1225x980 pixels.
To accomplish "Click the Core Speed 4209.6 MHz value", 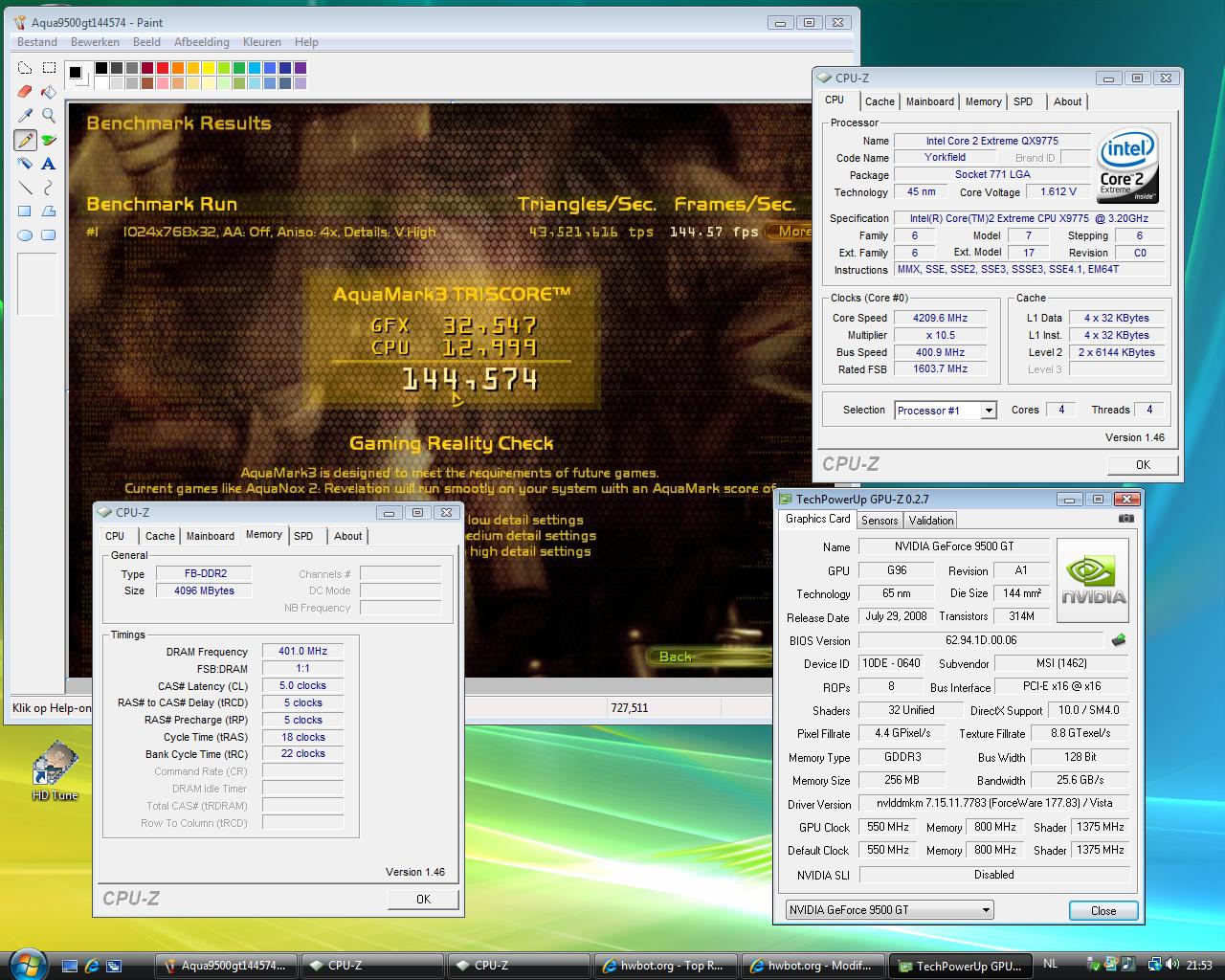I will coord(942,318).
